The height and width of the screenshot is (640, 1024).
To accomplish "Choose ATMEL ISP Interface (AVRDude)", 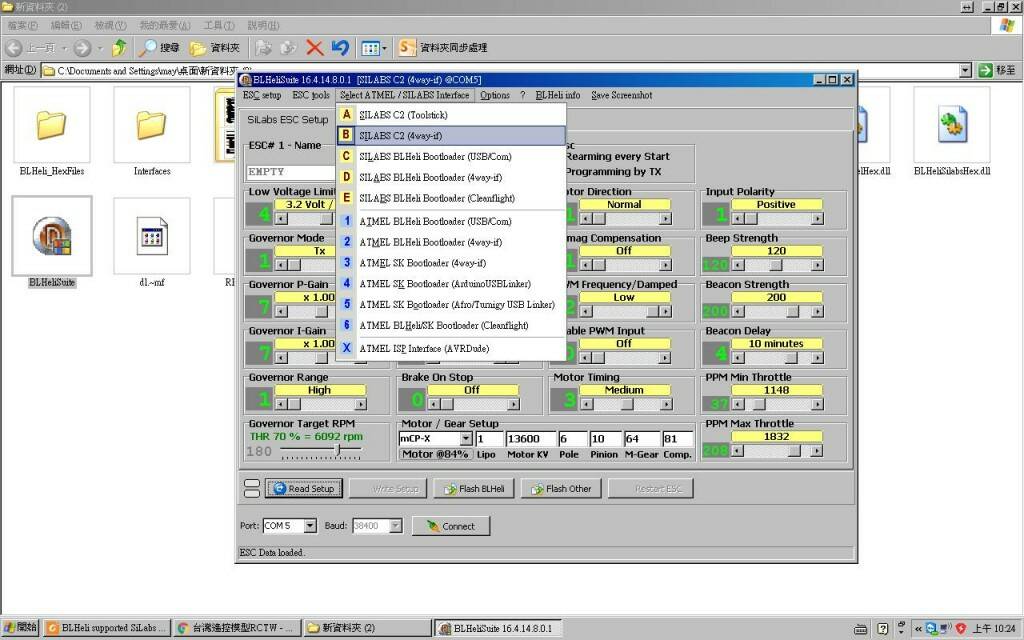I will coord(451,349).
